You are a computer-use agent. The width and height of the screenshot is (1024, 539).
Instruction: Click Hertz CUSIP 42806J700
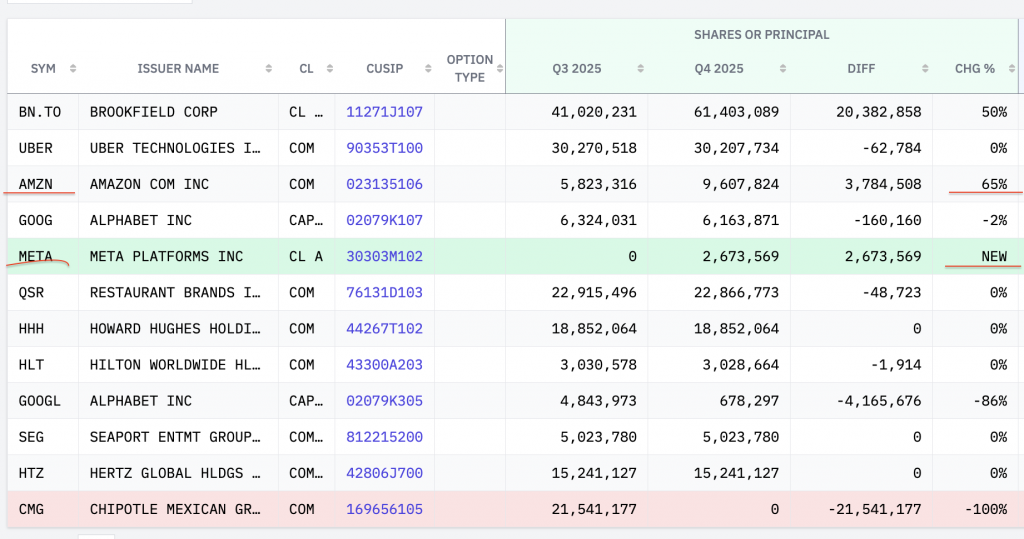click(384, 473)
